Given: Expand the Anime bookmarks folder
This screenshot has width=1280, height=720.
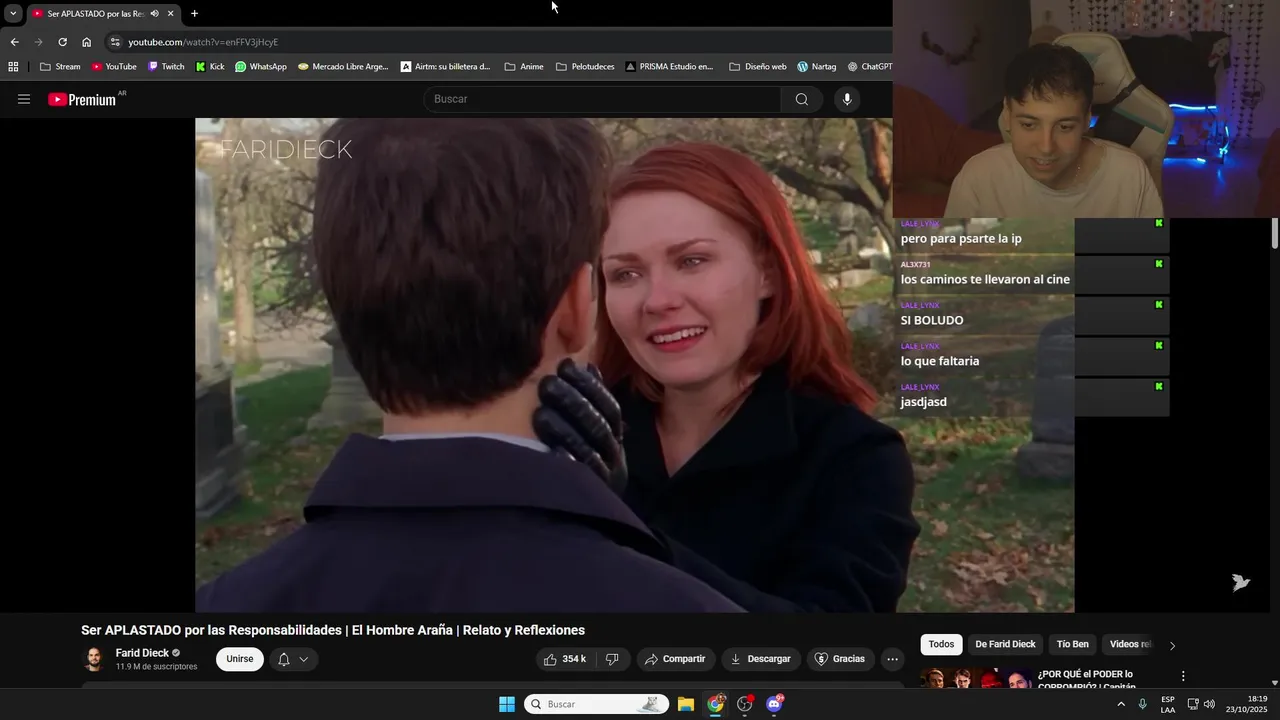Looking at the screenshot, I should click(524, 67).
